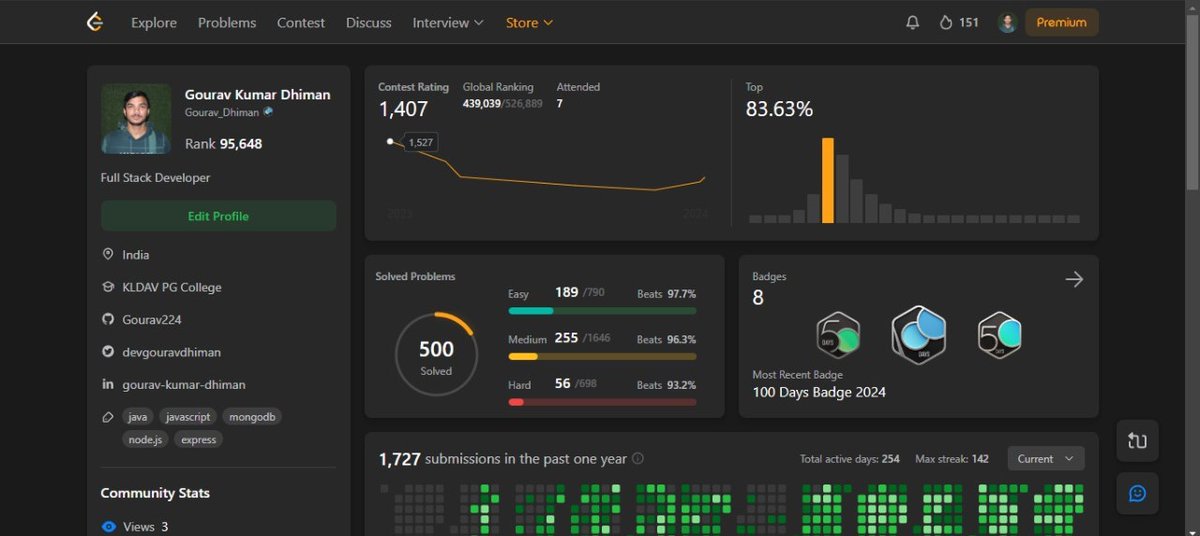The image size is (1200, 536).
Task: Click the Max streak 142 text
Action: pos(952,459)
